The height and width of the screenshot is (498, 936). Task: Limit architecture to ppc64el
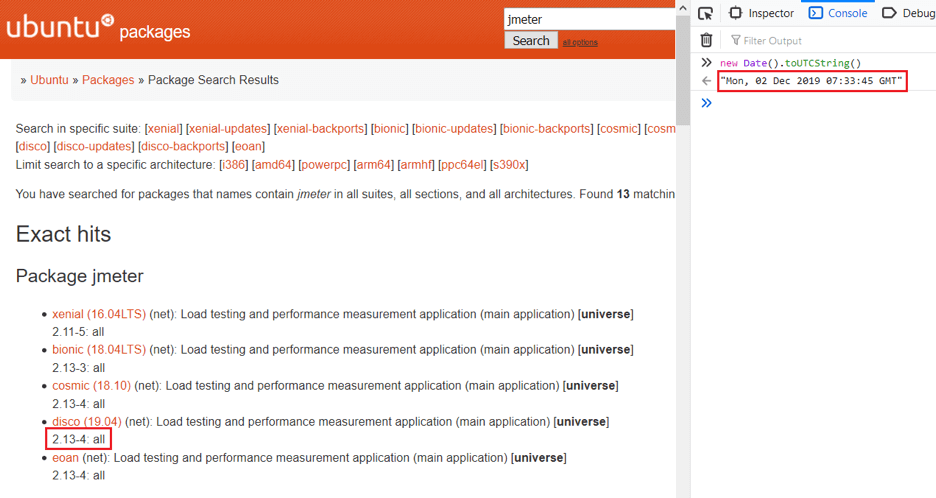coord(462,165)
